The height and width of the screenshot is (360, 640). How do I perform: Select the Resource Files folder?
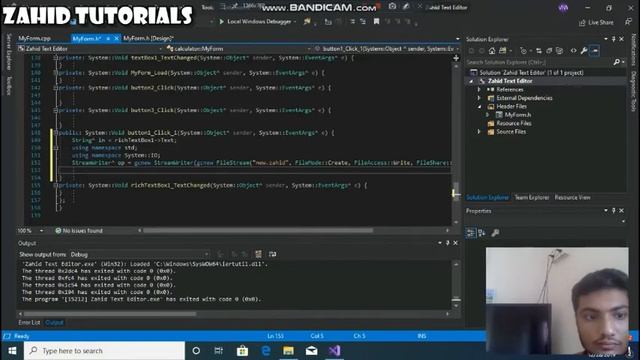coord(514,123)
